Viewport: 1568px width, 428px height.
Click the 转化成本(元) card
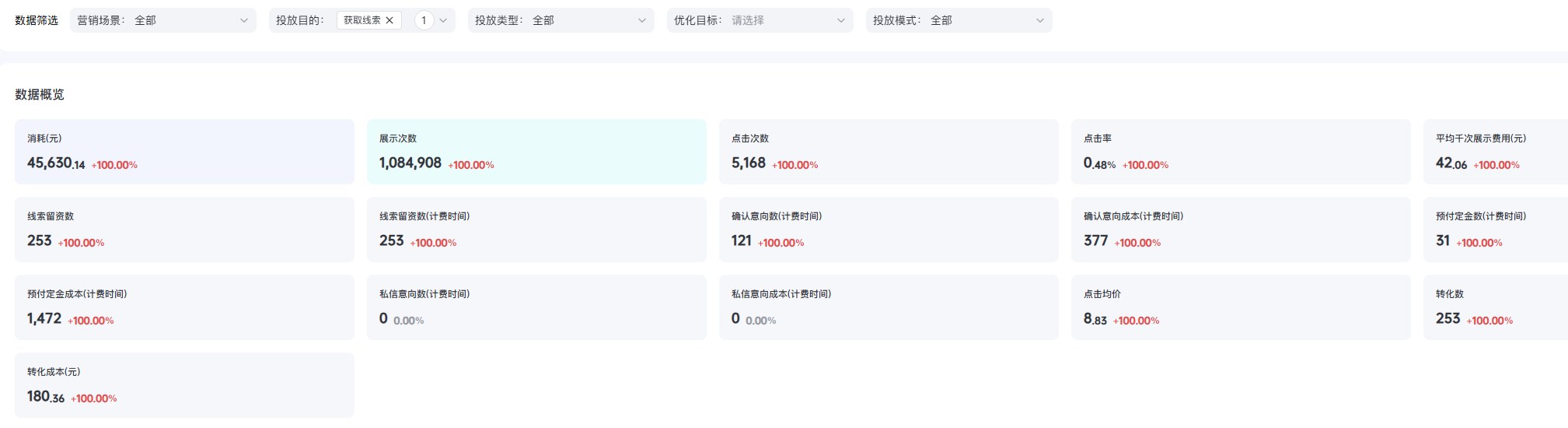[x=184, y=385]
